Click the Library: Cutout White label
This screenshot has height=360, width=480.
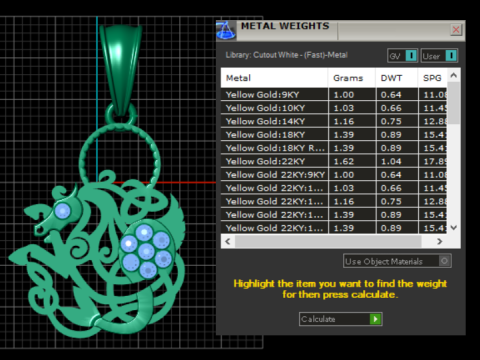[x=286, y=55]
